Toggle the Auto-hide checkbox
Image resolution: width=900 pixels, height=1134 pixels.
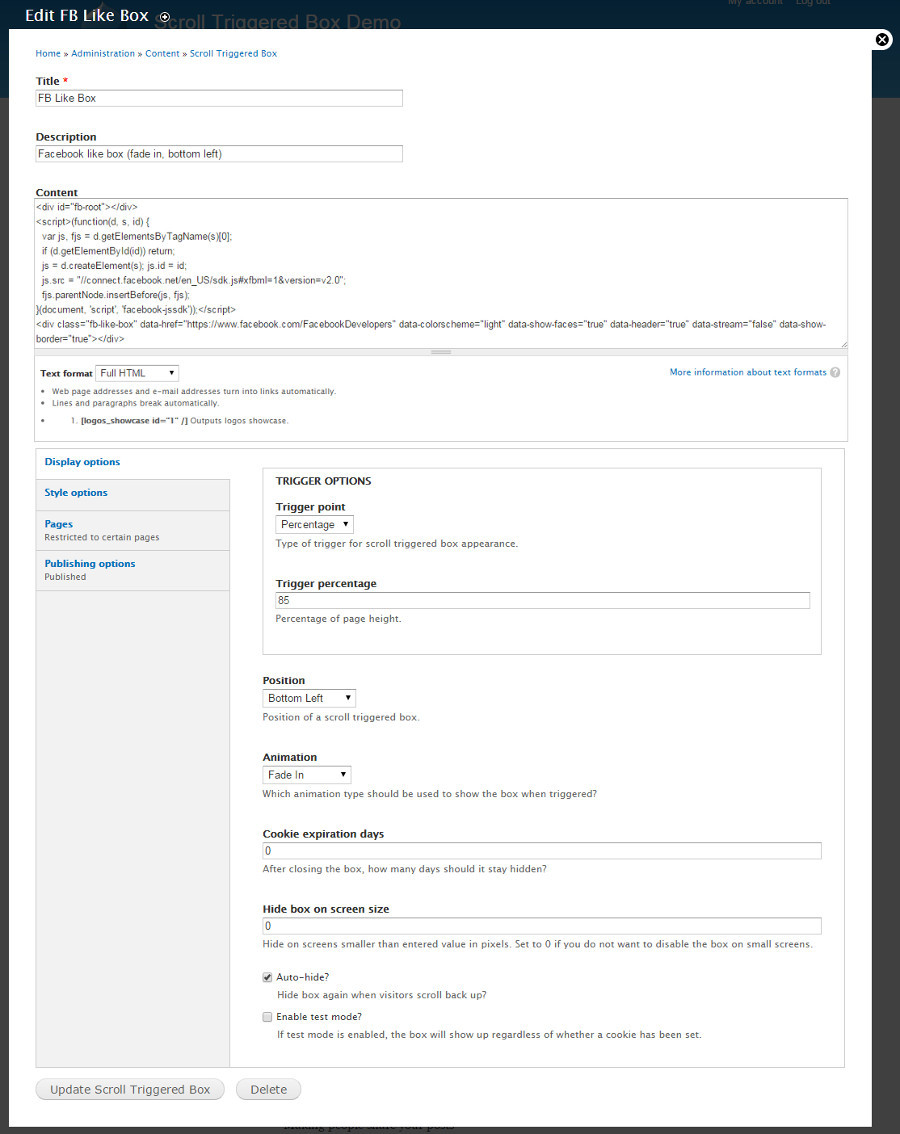(x=267, y=977)
